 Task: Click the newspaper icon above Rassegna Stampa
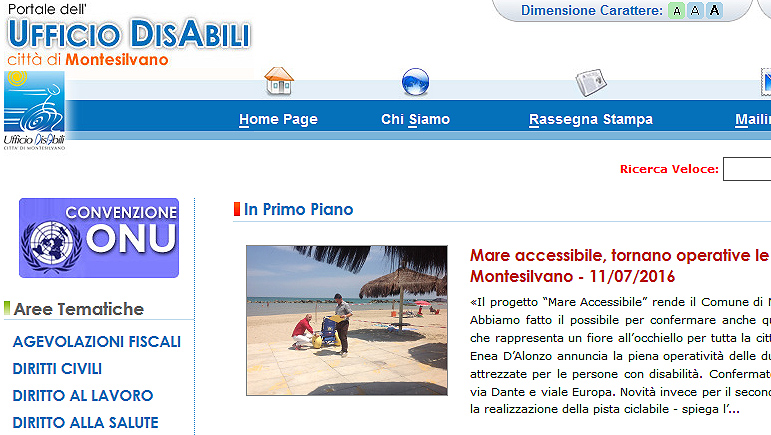[591, 82]
